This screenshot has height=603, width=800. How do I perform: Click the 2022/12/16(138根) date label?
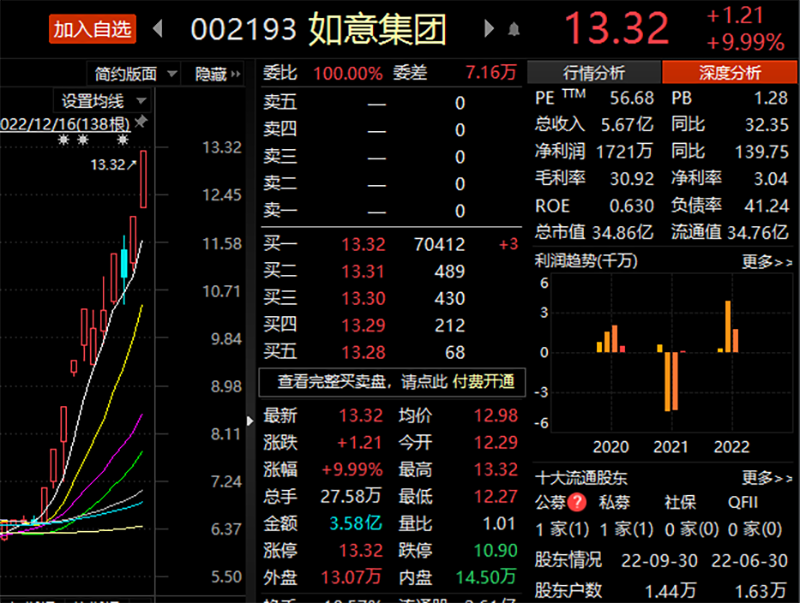(65, 123)
